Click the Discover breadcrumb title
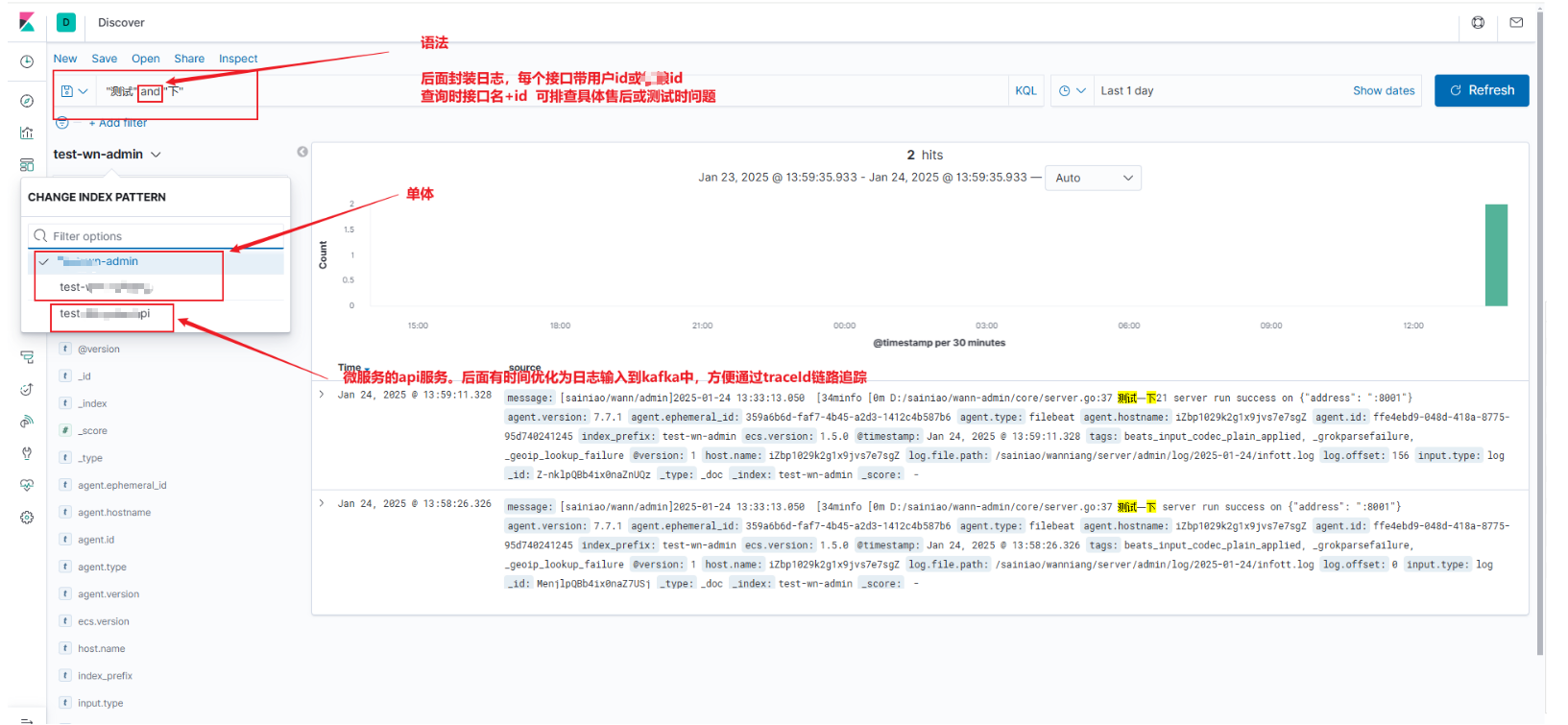1568x725 pixels. click(121, 22)
